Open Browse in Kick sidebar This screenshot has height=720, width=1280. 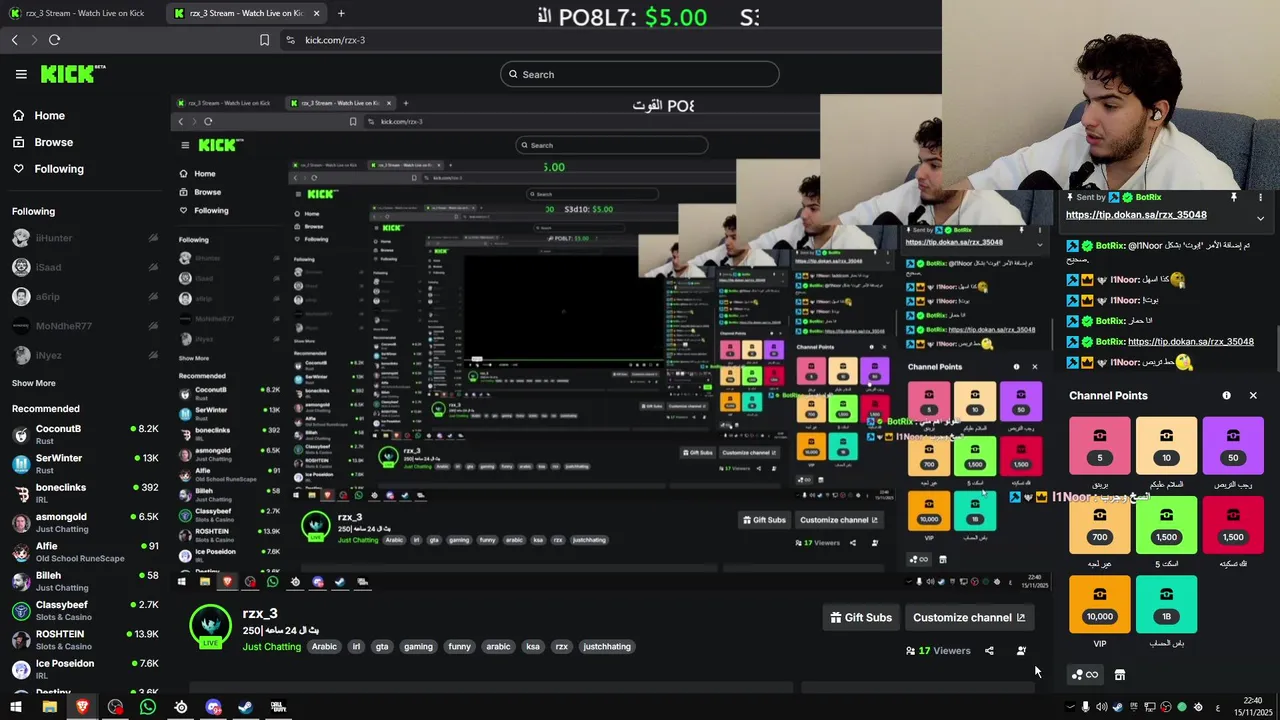[44, 142]
